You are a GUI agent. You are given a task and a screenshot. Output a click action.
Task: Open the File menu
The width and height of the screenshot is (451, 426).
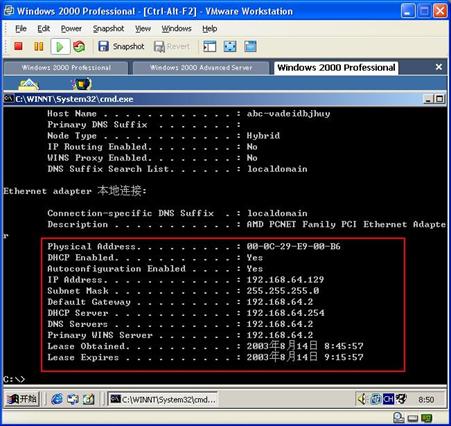(21, 29)
